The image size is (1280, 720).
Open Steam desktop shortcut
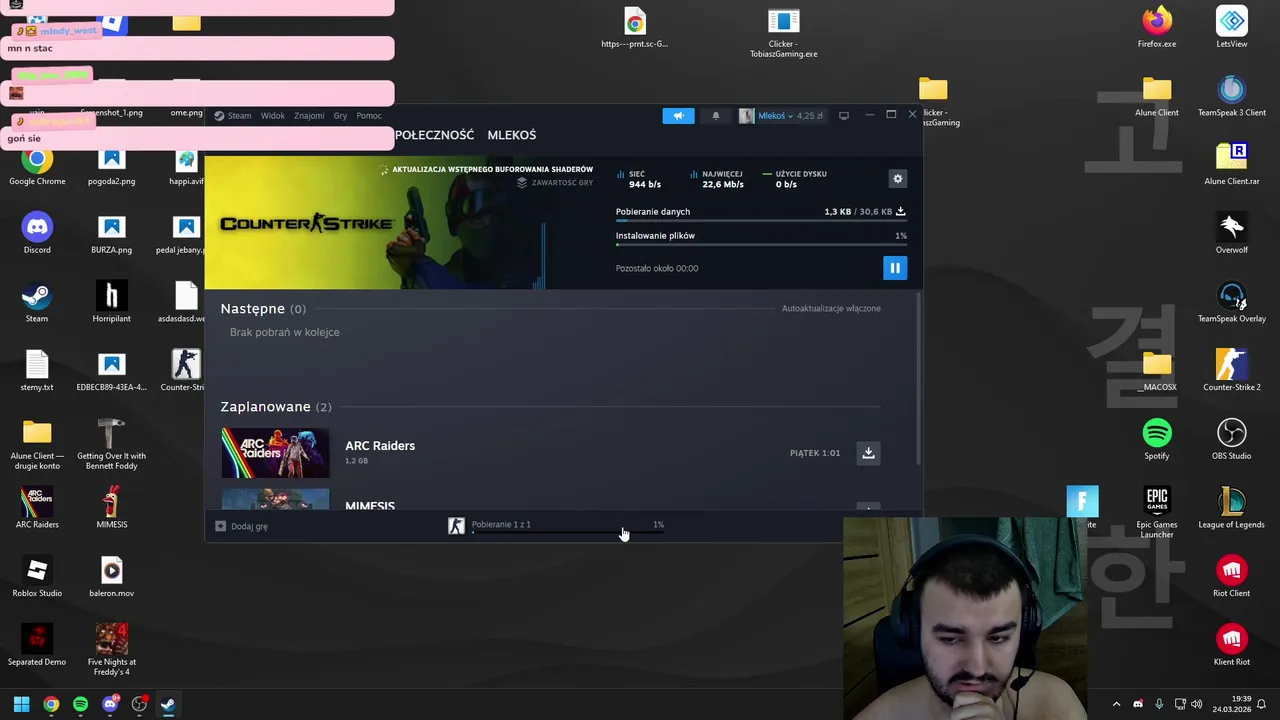pyautogui.click(x=37, y=302)
